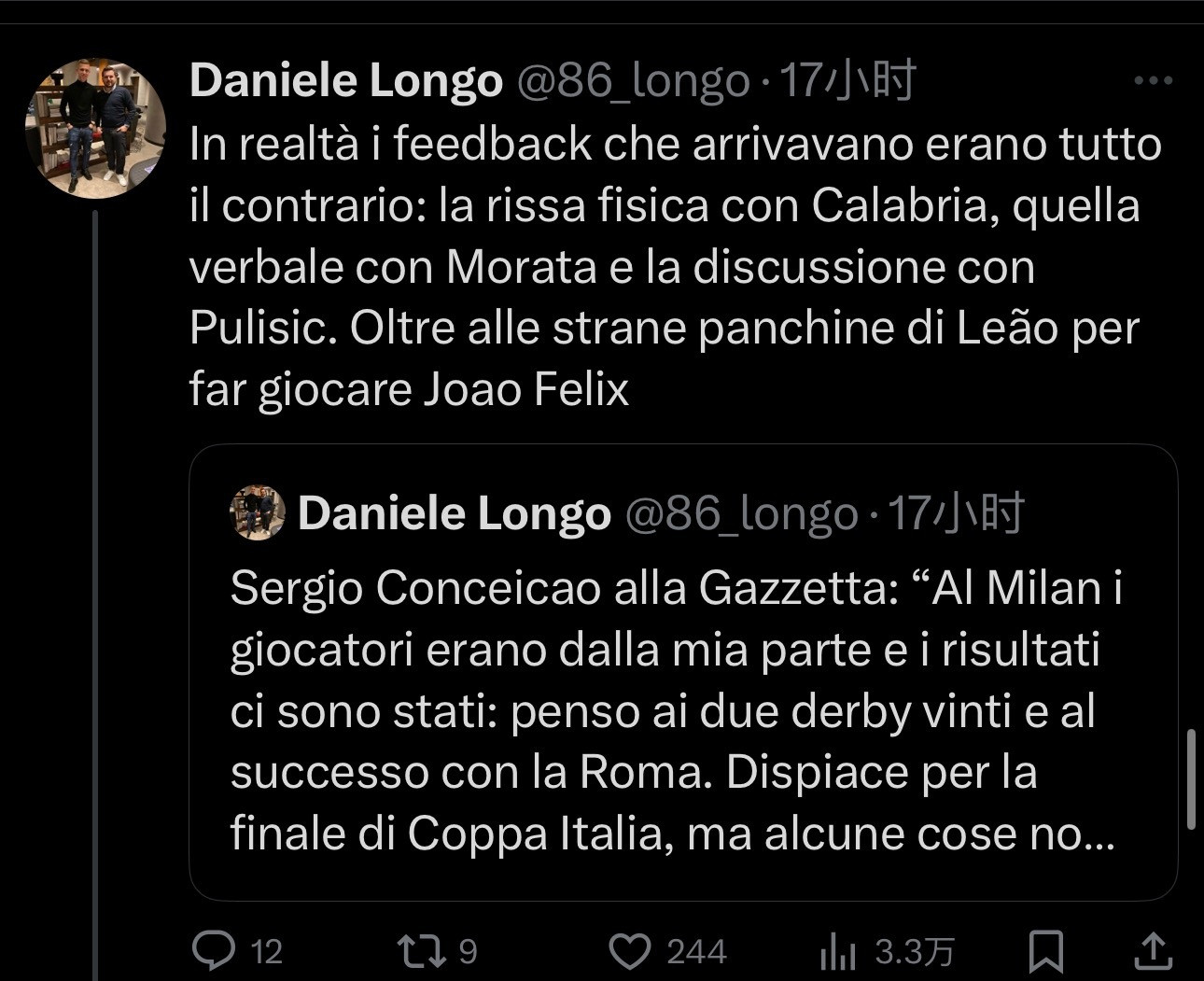This screenshot has width=1204, height=981.
Task: Click the main tweet's 17小时 timestamp
Action: (847, 81)
